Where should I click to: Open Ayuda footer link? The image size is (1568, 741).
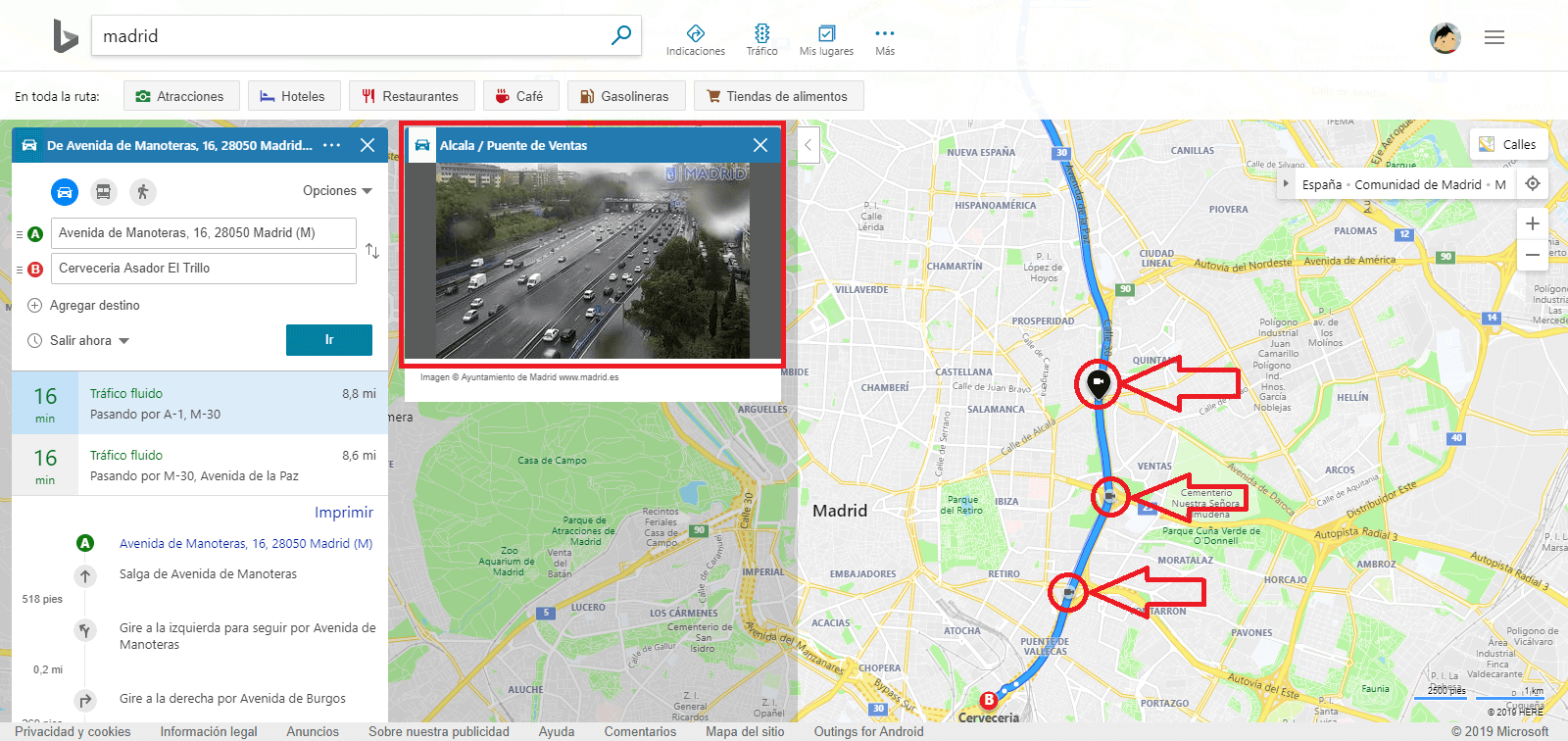point(557,732)
